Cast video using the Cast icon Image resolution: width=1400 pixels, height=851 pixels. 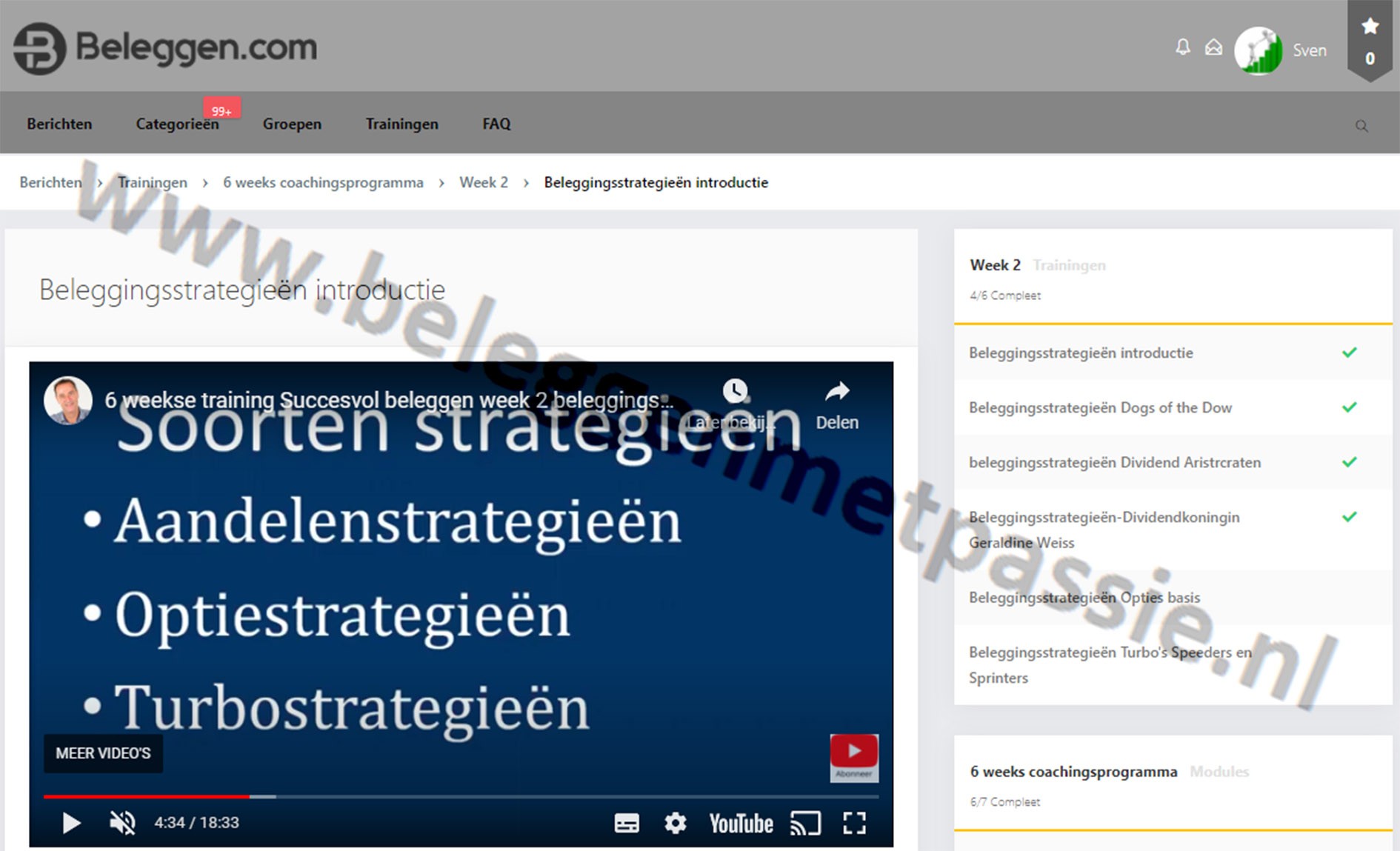point(805,823)
